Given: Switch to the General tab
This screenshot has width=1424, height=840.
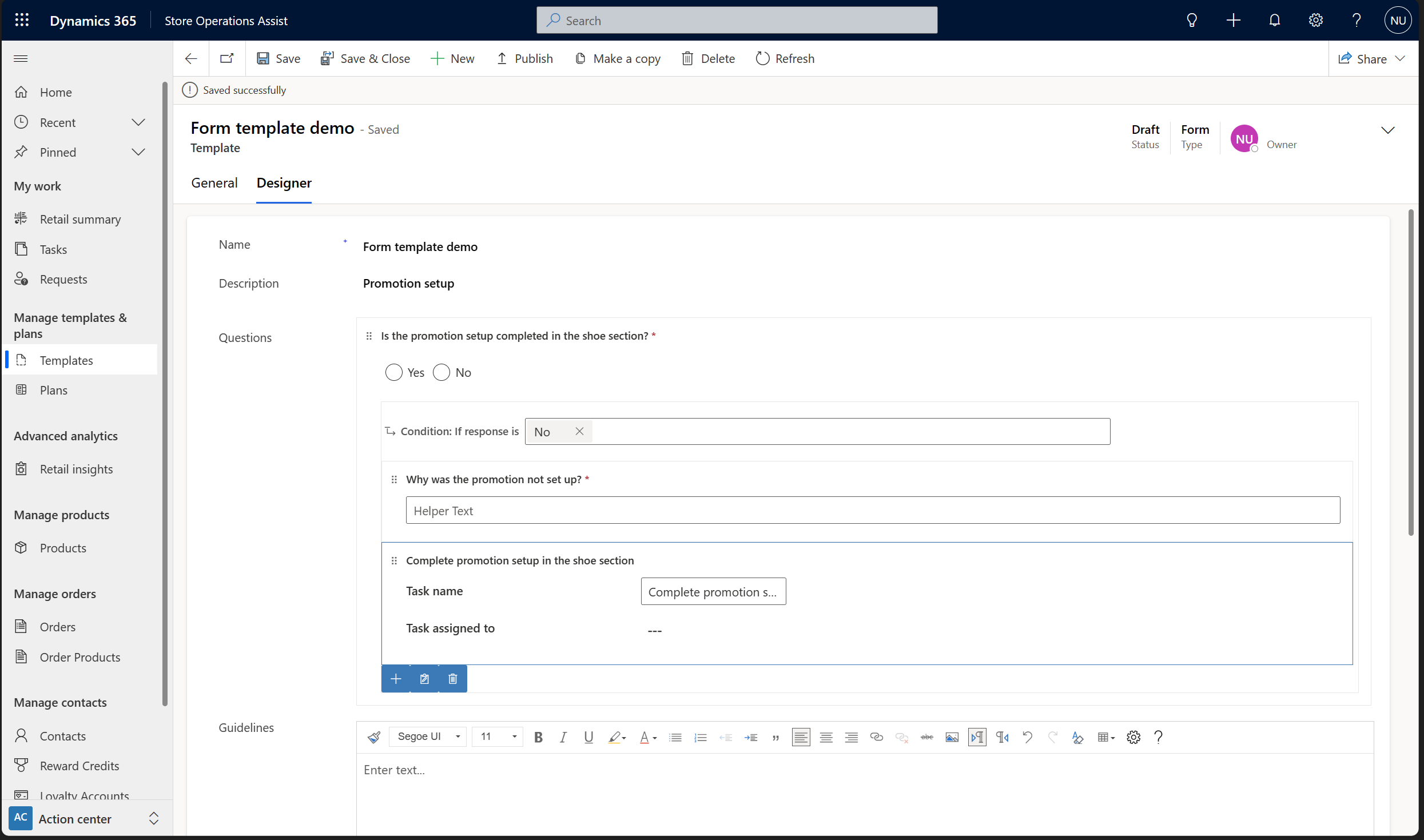Looking at the screenshot, I should click(214, 183).
